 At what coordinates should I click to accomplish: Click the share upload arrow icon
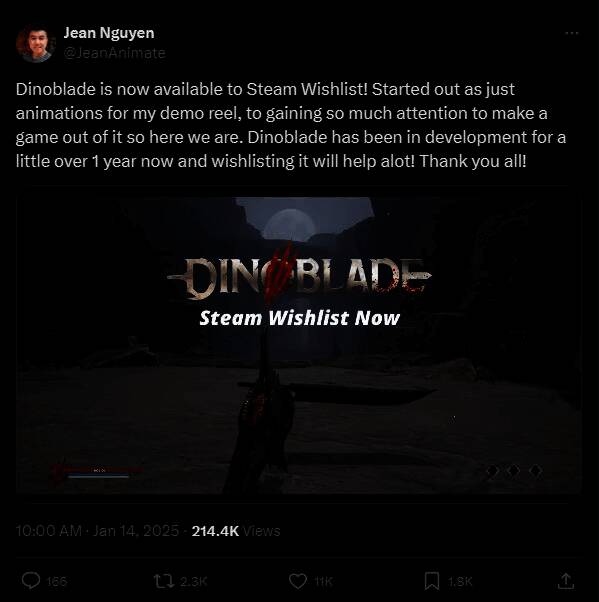(x=566, y=581)
